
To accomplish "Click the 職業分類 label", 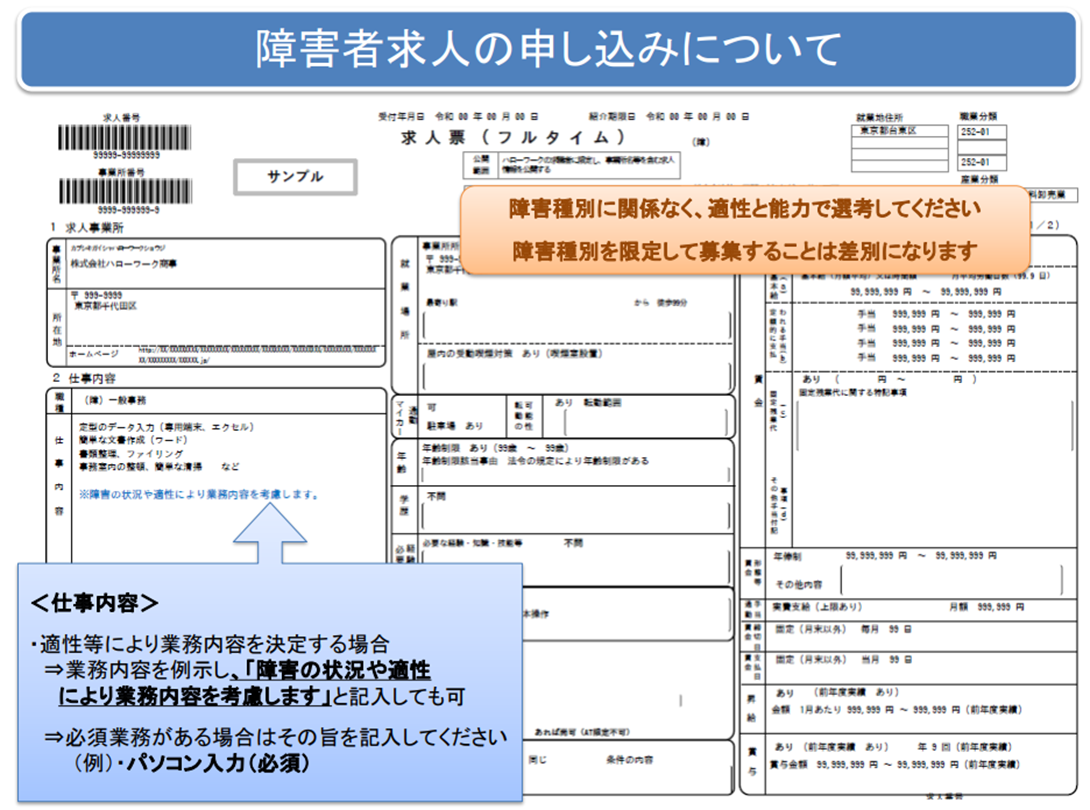I will click(x=979, y=117).
